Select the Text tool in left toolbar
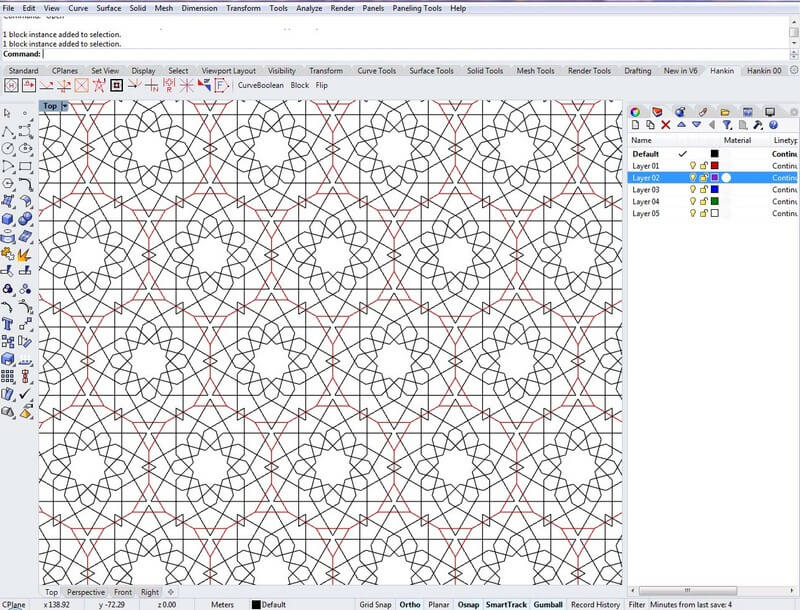The width and height of the screenshot is (800, 610). [8, 324]
